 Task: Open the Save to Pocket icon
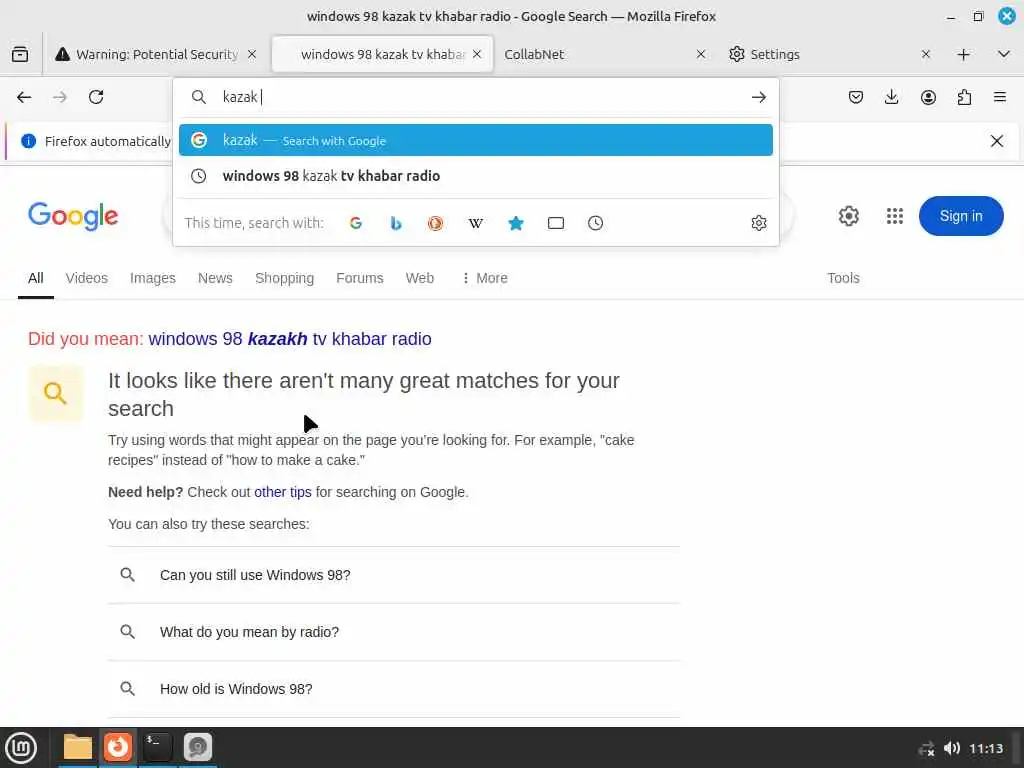tap(856, 97)
